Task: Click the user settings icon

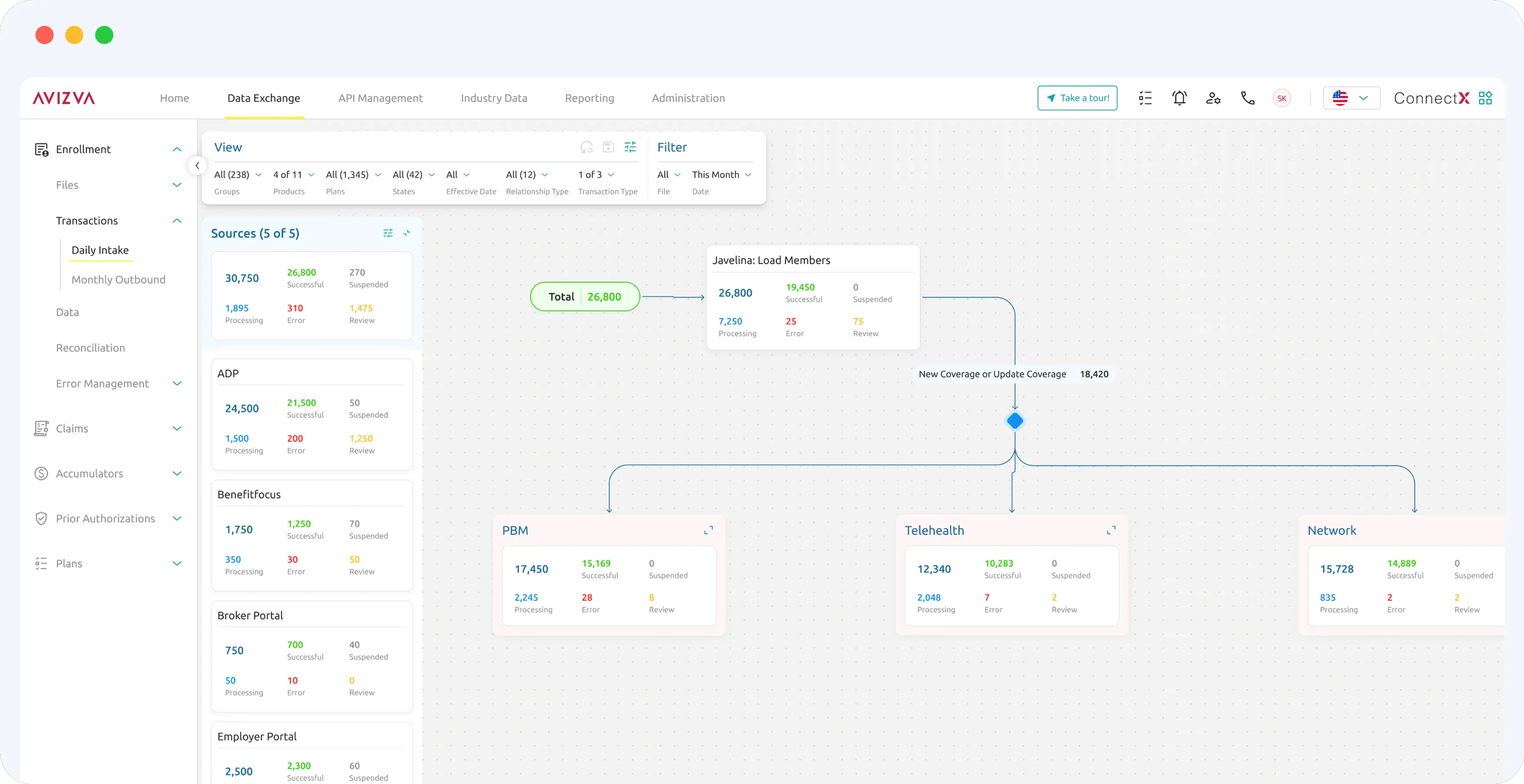Action: pos(1213,98)
